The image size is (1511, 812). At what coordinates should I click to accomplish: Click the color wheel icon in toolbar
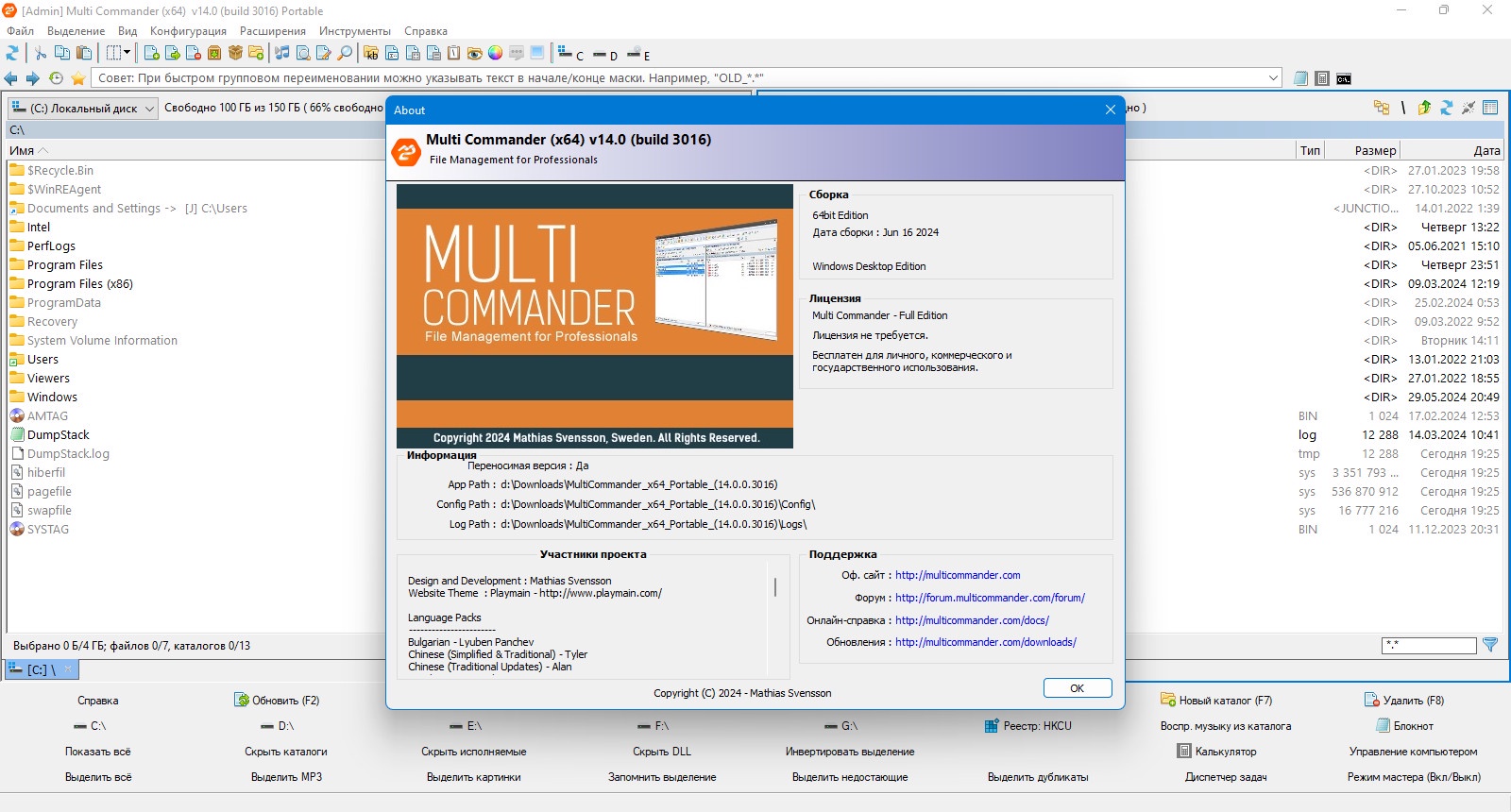(x=495, y=53)
